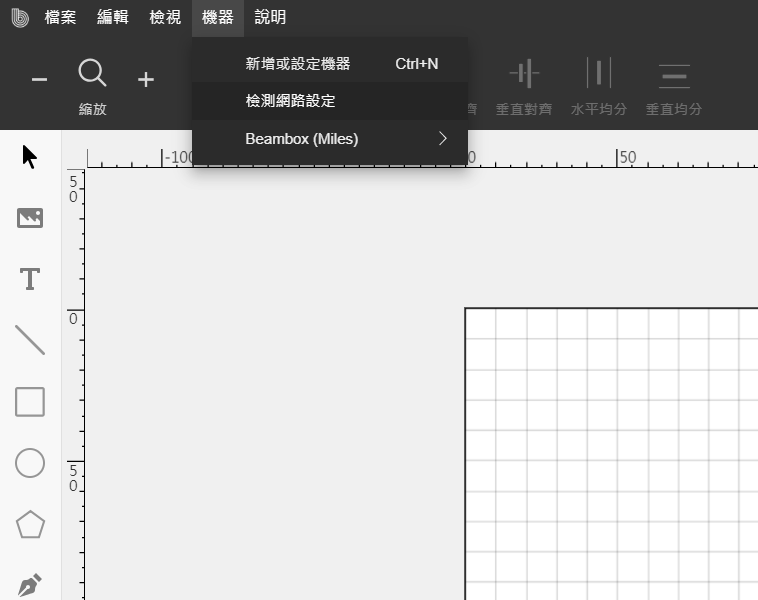The image size is (758, 600).
Task: Select the Text tool
Action: (30, 279)
